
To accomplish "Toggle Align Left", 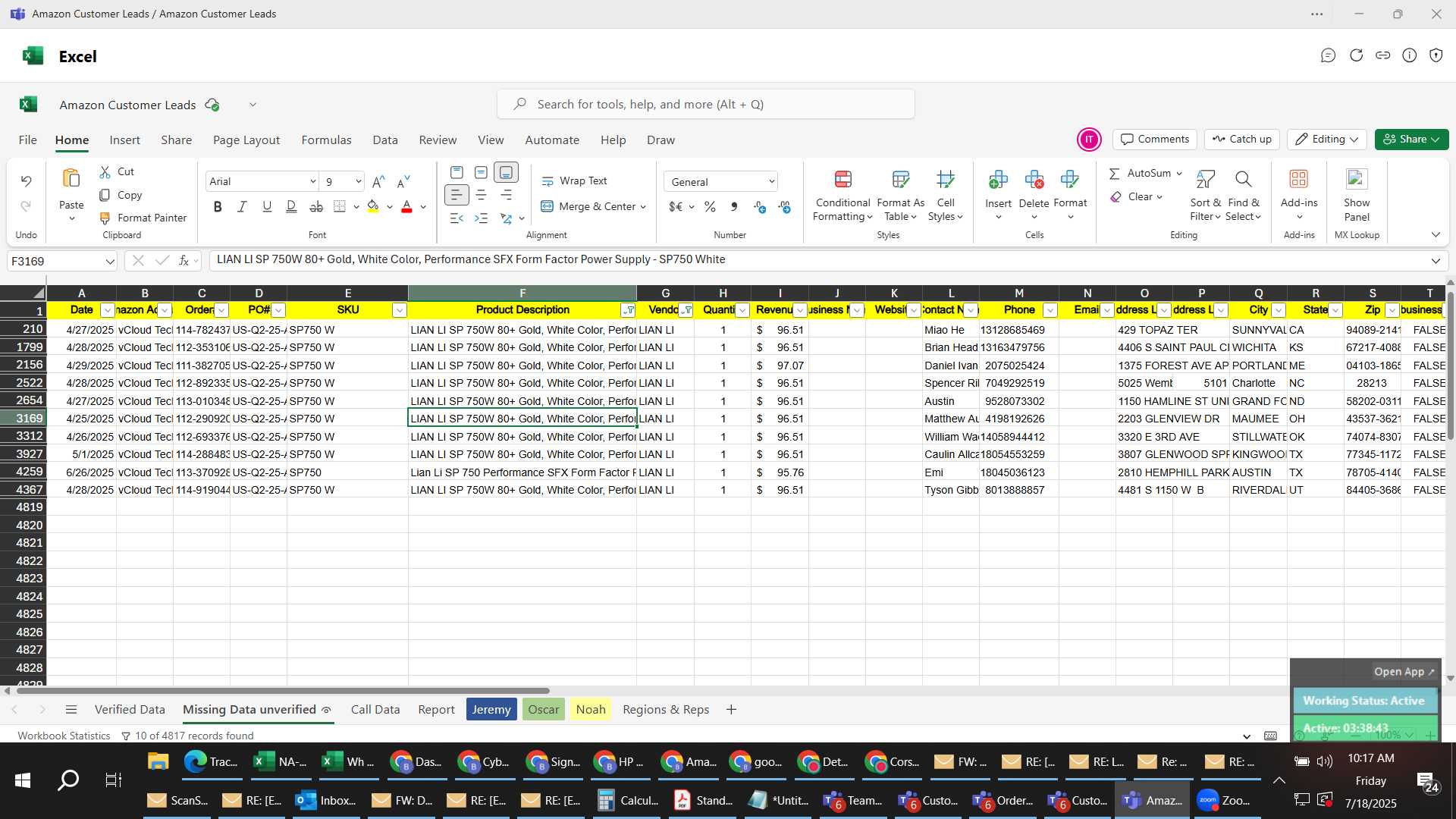I will (x=456, y=196).
